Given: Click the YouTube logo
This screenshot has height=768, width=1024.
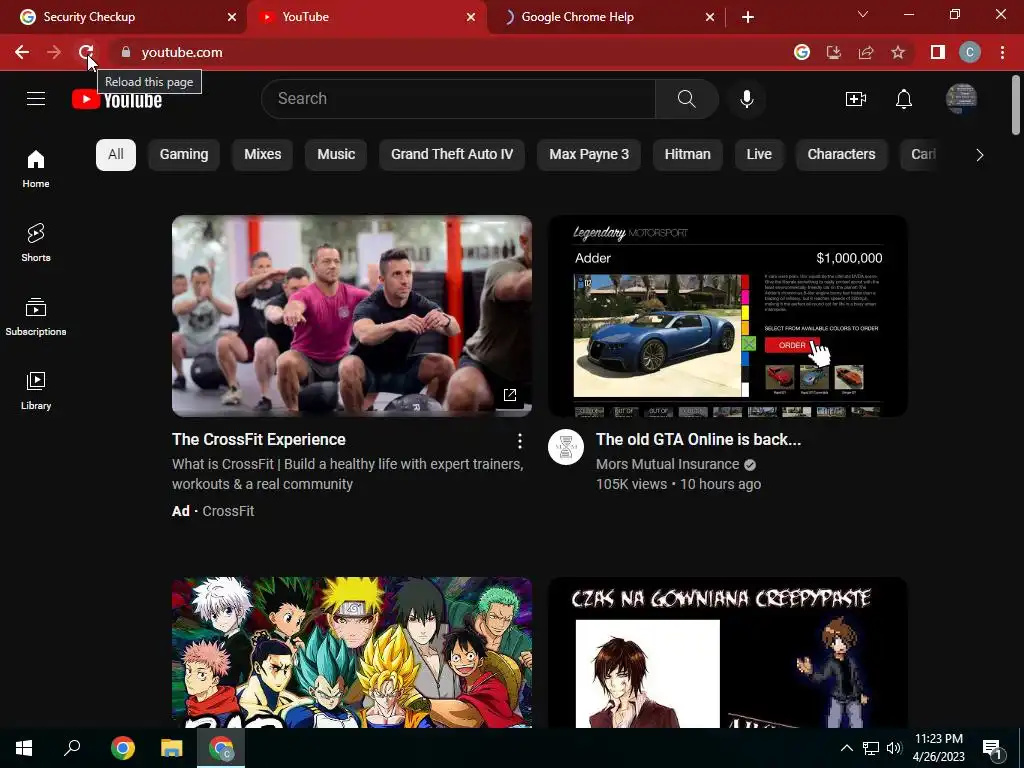Looking at the screenshot, I should pos(117,99).
